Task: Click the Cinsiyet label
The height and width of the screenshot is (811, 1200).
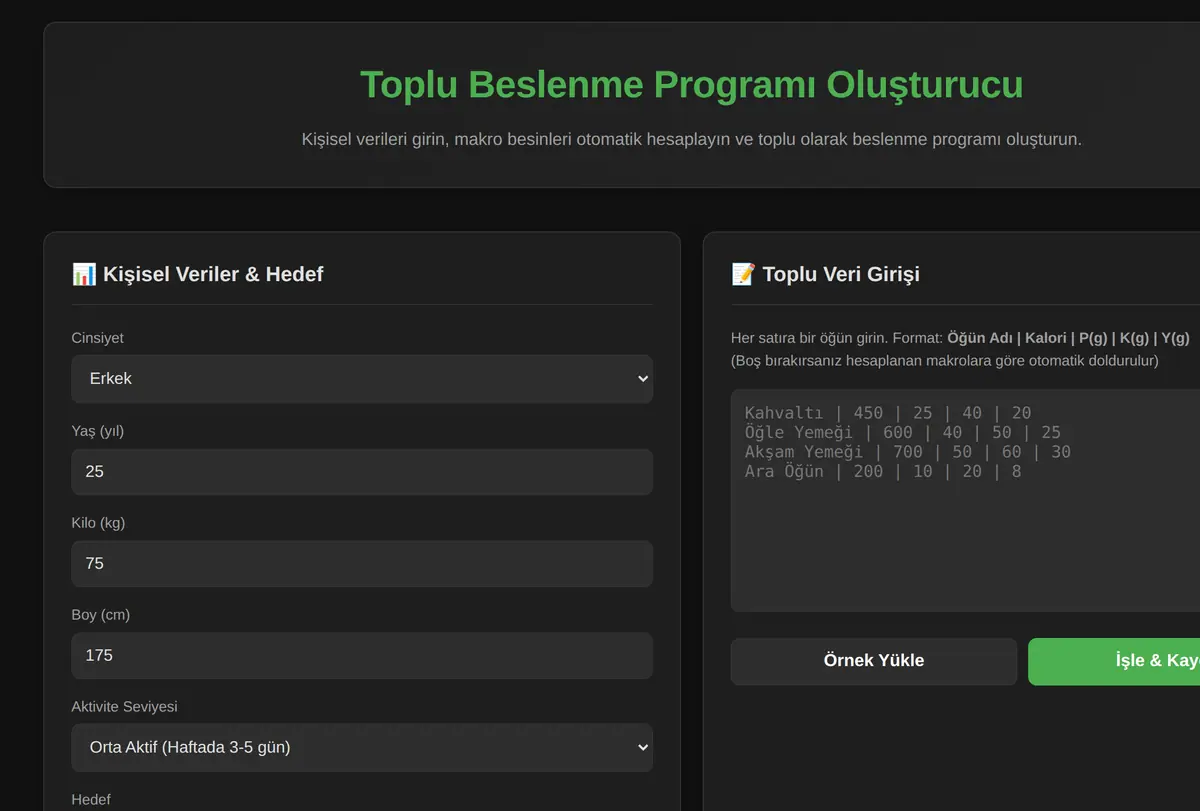Action: pyautogui.click(x=98, y=338)
